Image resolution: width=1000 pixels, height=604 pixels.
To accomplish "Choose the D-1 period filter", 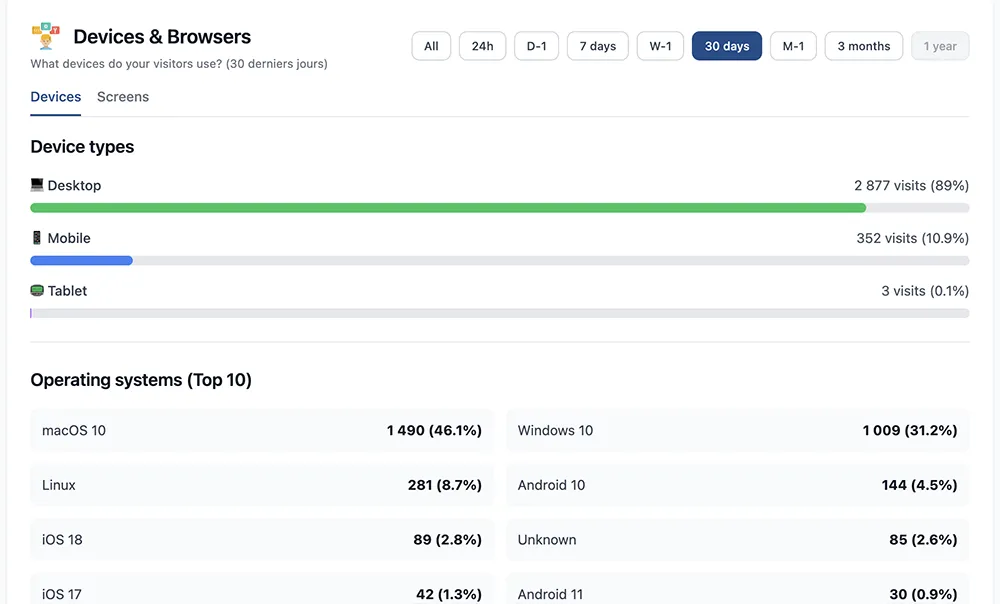I will coord(537,46).
